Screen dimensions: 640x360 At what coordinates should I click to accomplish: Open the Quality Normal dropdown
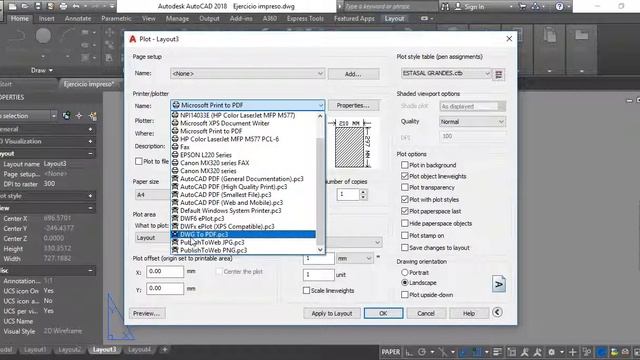[x=472, y=122]
